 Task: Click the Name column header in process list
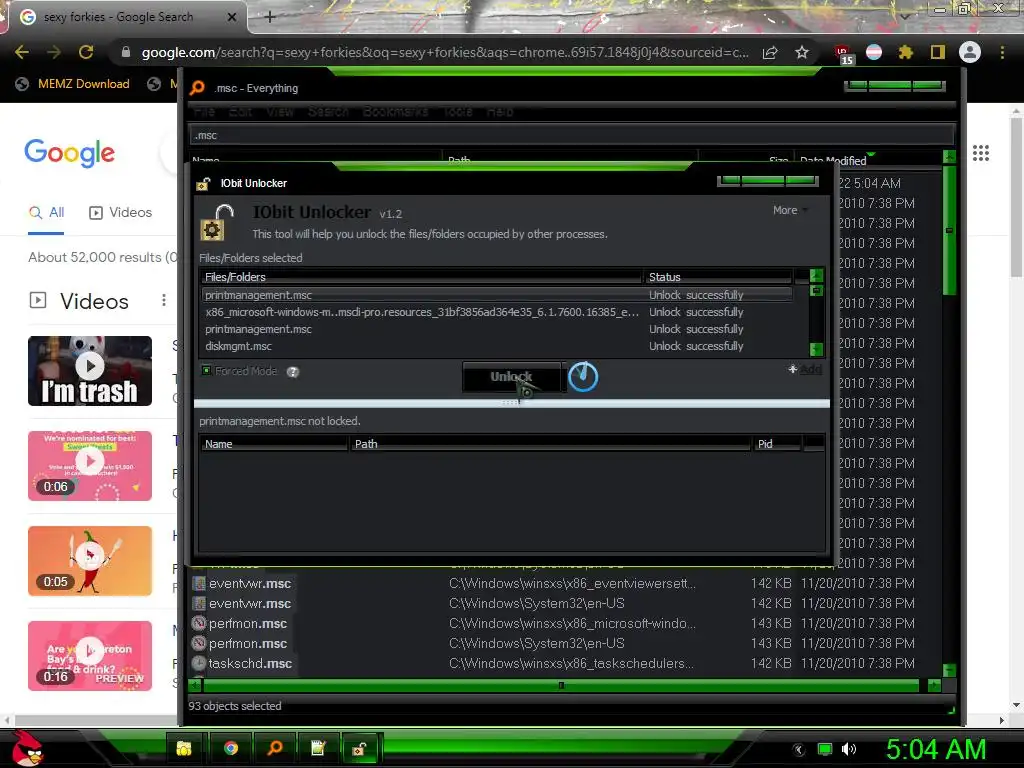point(274,444)
